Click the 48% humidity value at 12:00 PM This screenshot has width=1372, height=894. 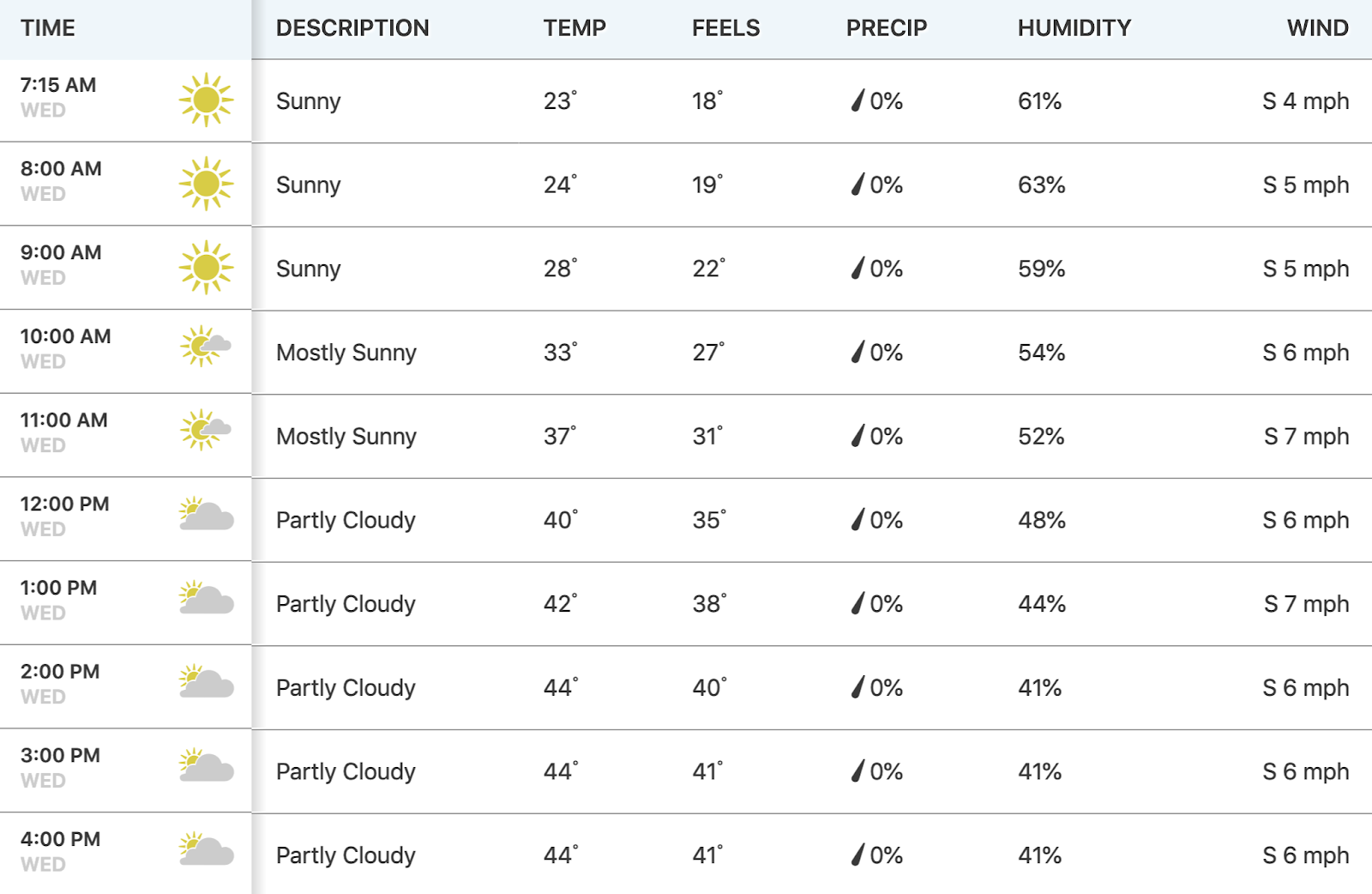point(1042,520)
